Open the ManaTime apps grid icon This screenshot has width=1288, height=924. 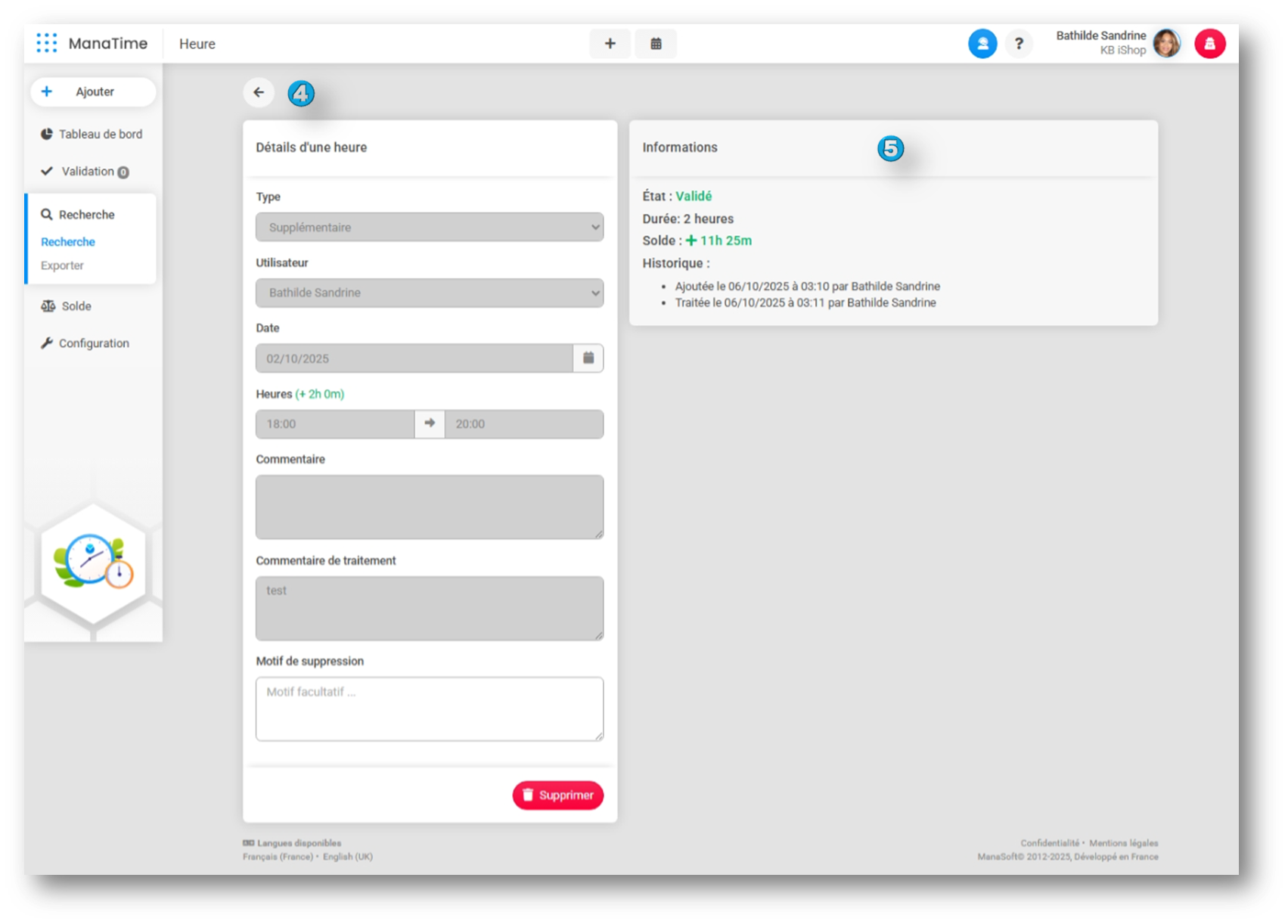[47, 43]
